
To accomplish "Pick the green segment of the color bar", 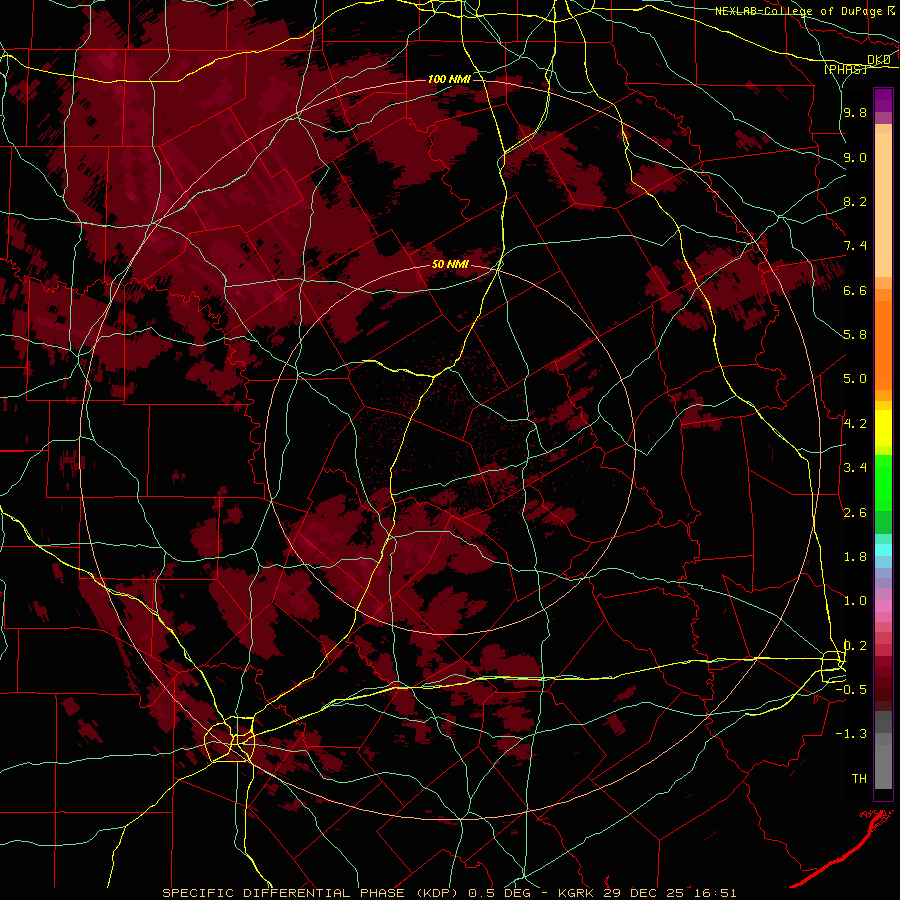I will [883, 482].
